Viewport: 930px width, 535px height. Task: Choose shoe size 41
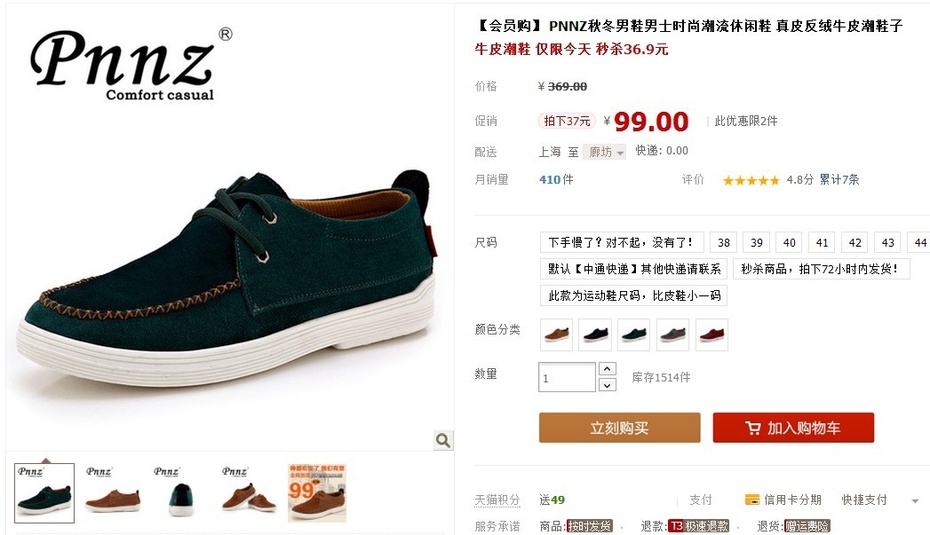pyautogui.click(x=821, y=242)
